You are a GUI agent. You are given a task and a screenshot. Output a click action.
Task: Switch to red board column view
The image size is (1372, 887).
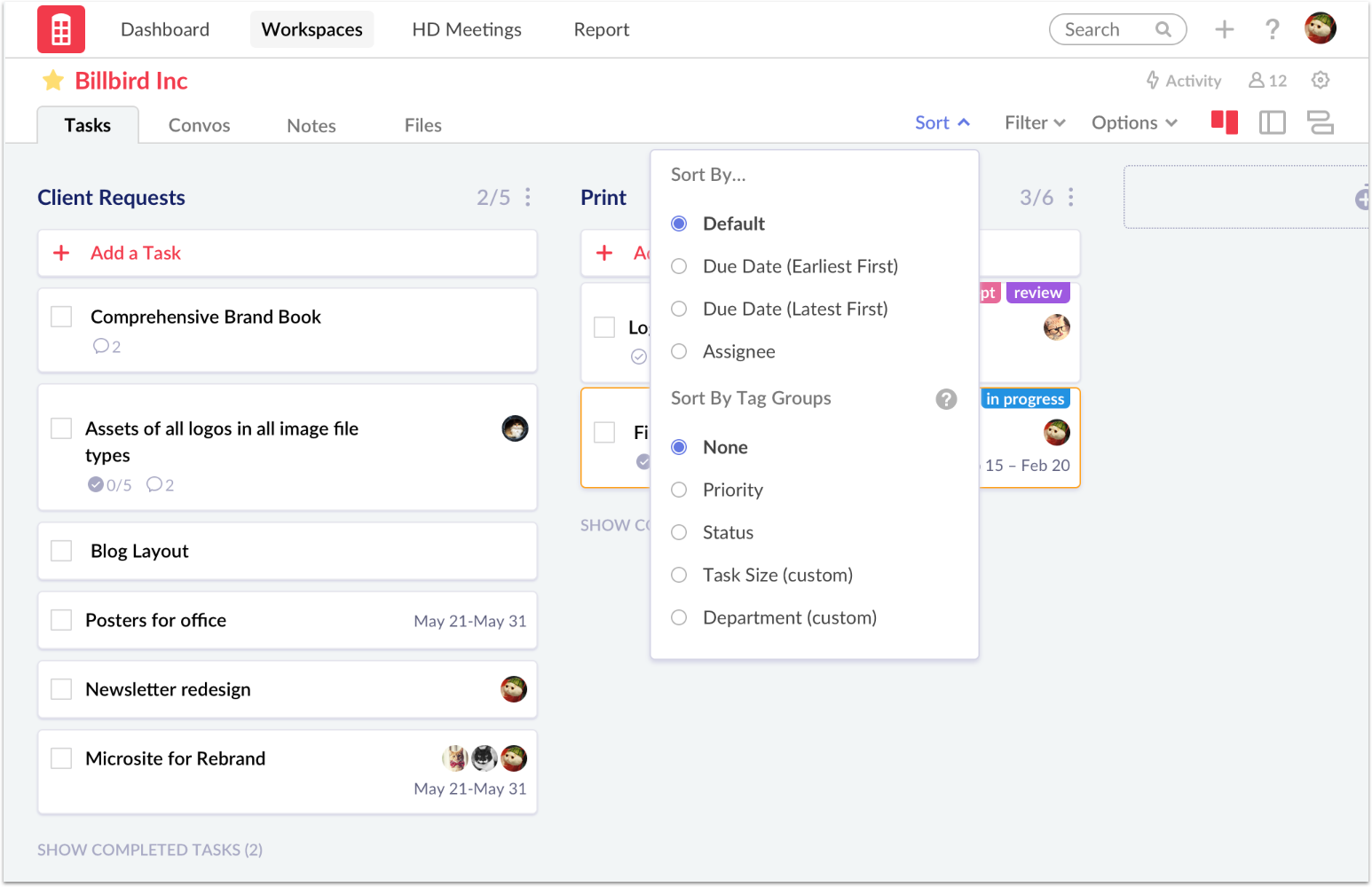pyautogui.click(x=1224, y=122)
